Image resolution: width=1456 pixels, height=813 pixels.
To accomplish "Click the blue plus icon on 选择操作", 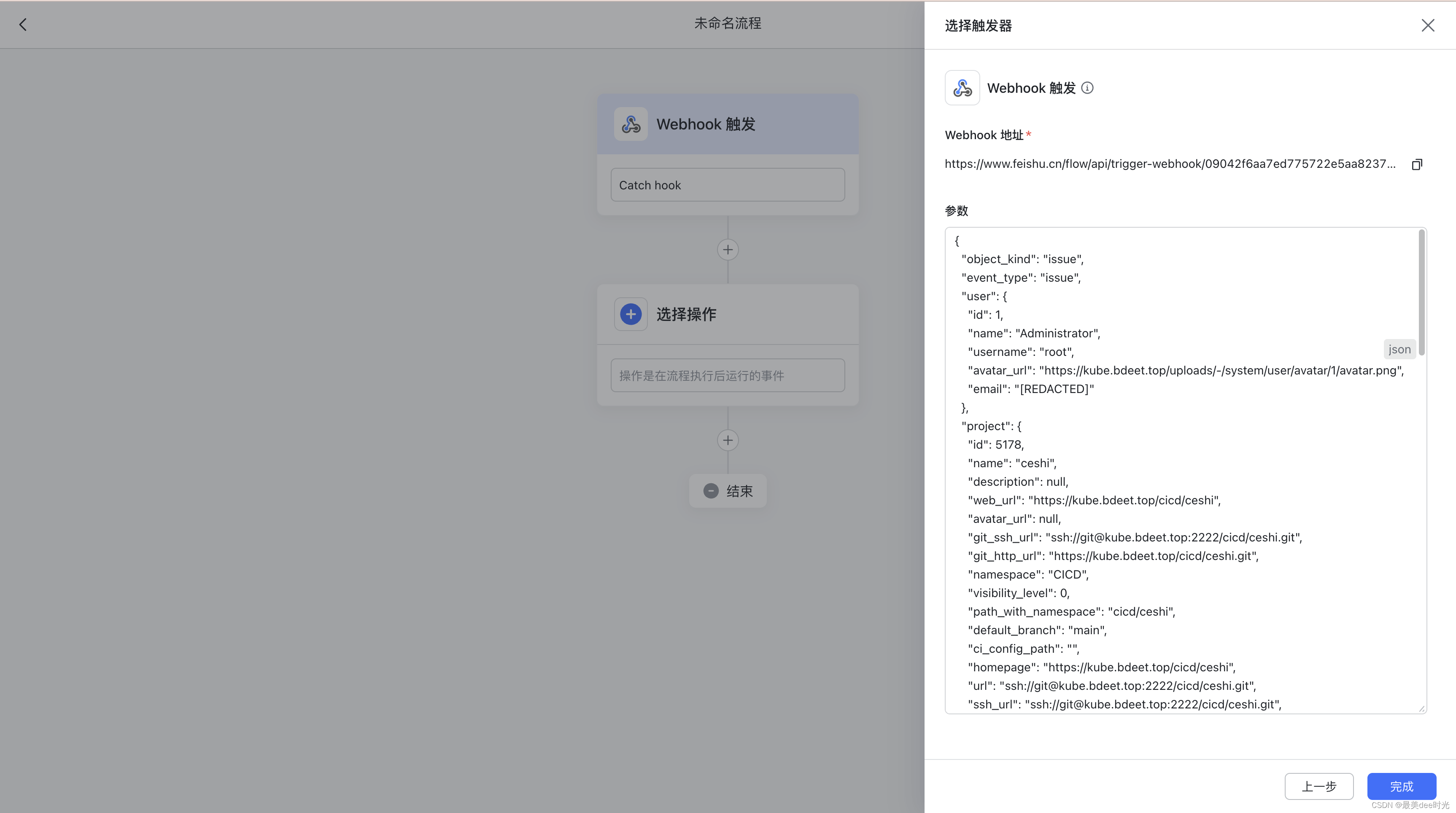I will (x=631, y=314).
